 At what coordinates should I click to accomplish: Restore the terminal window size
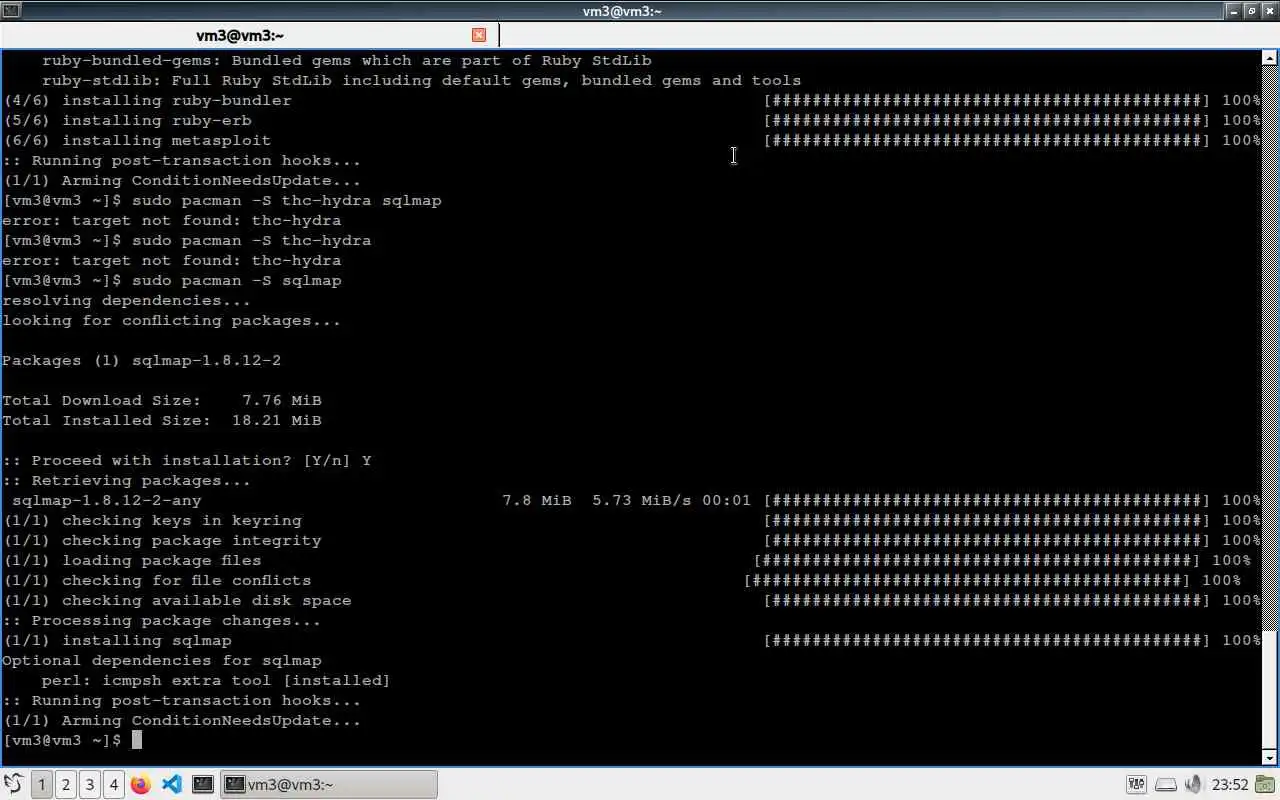tap(1251, 11)
